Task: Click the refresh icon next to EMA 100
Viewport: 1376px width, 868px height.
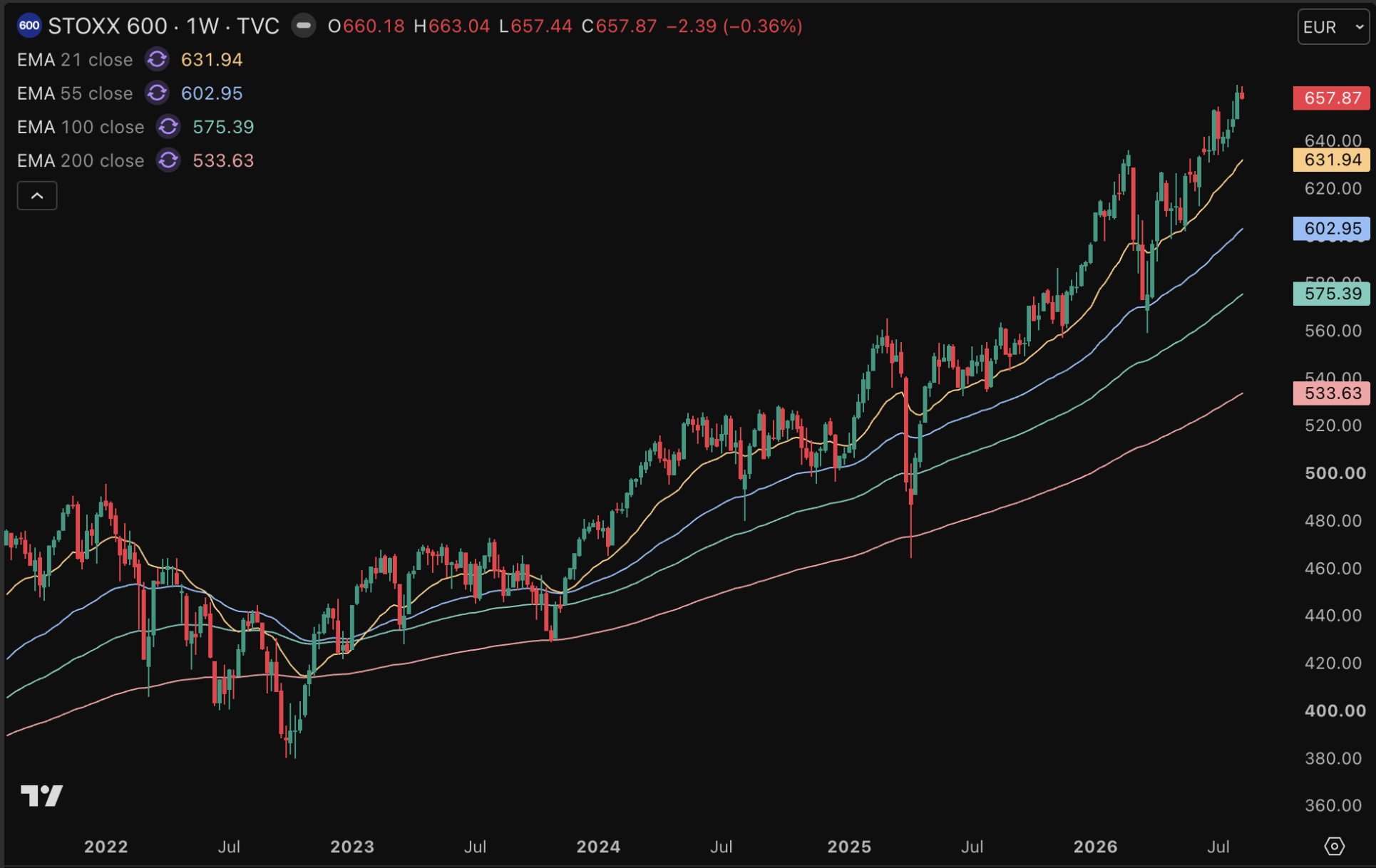Action: [168, 126]
